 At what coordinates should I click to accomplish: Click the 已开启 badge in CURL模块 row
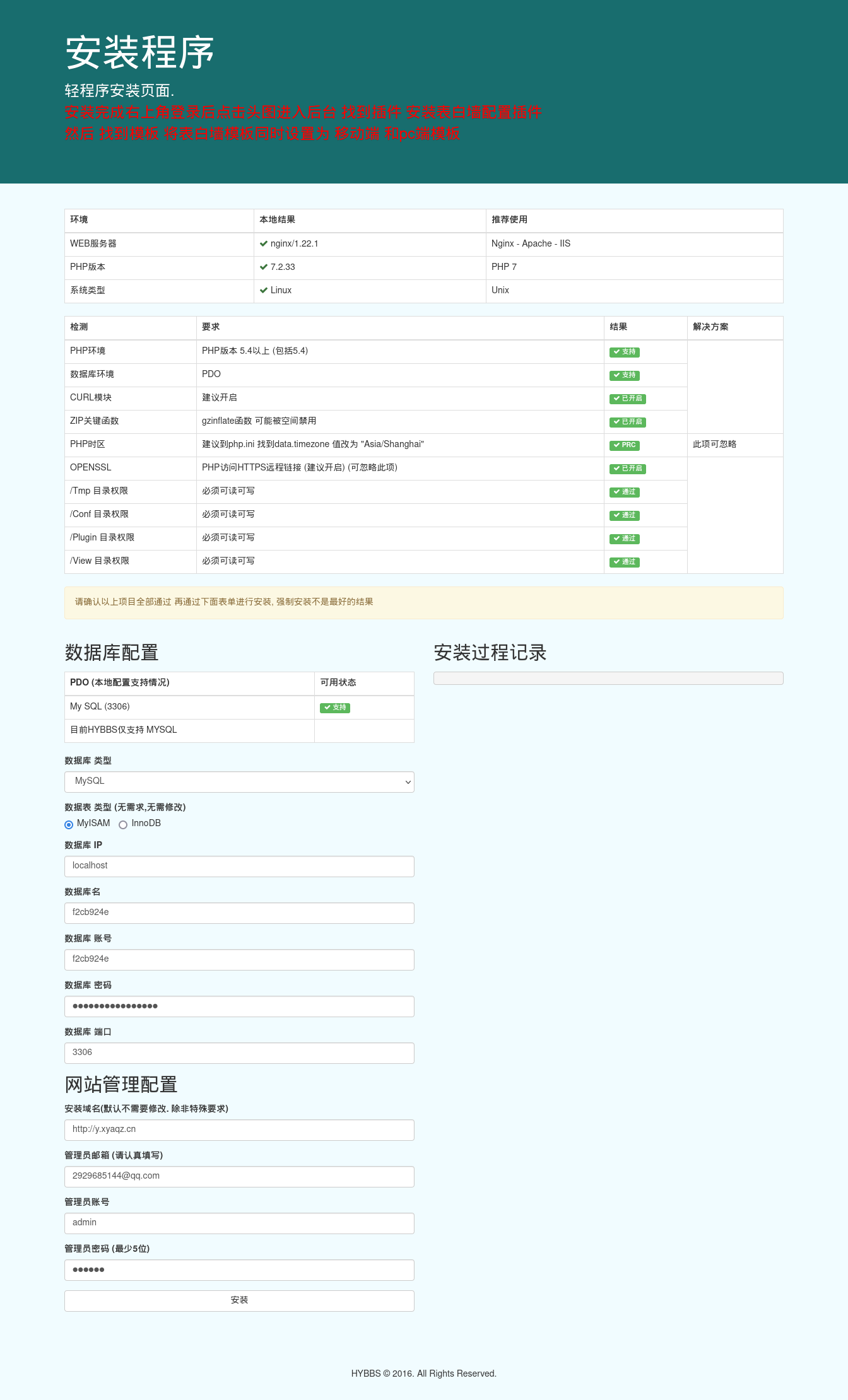[628, 399]
